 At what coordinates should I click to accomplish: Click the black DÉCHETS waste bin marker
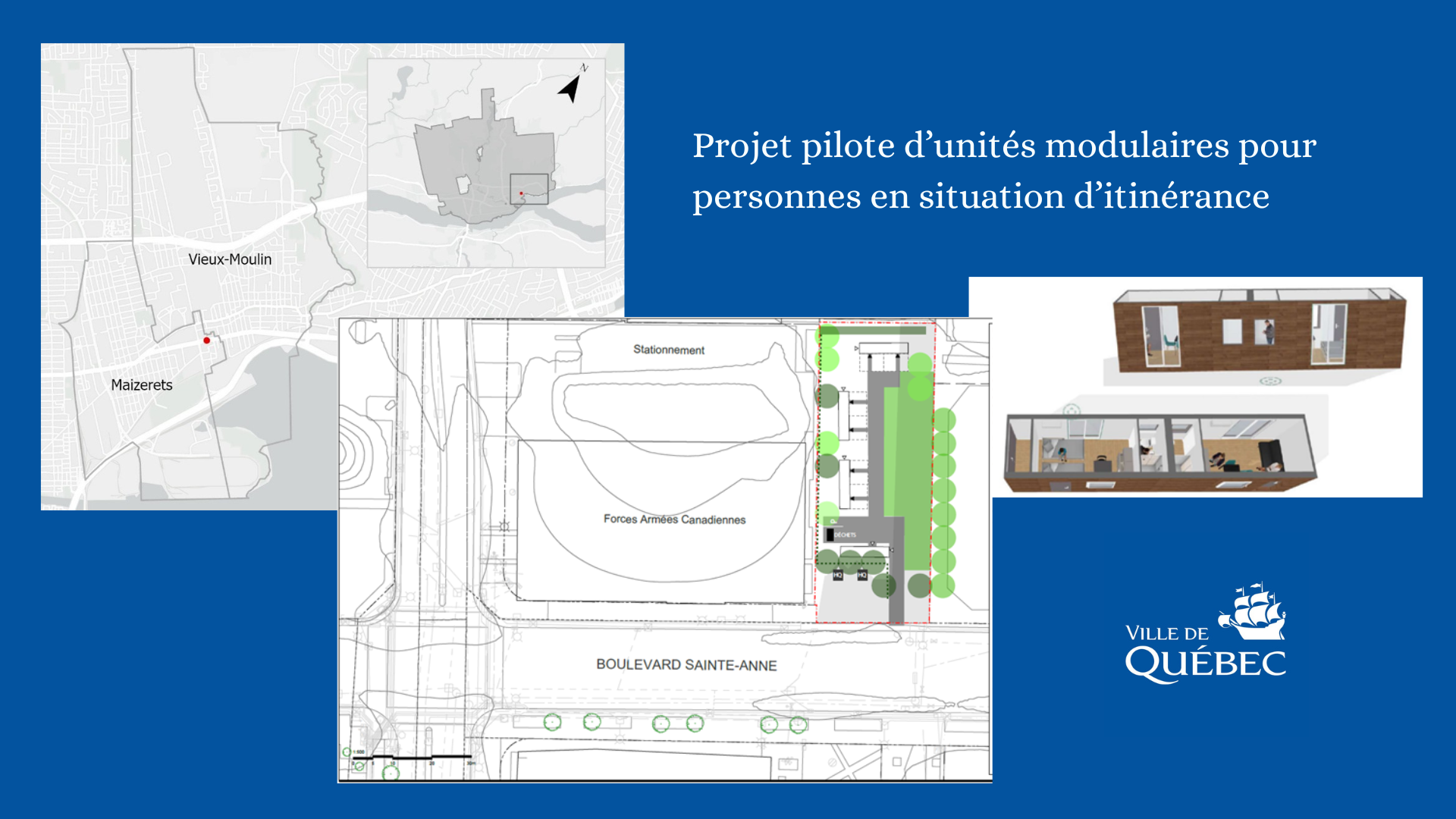click(x=830, y=535)
